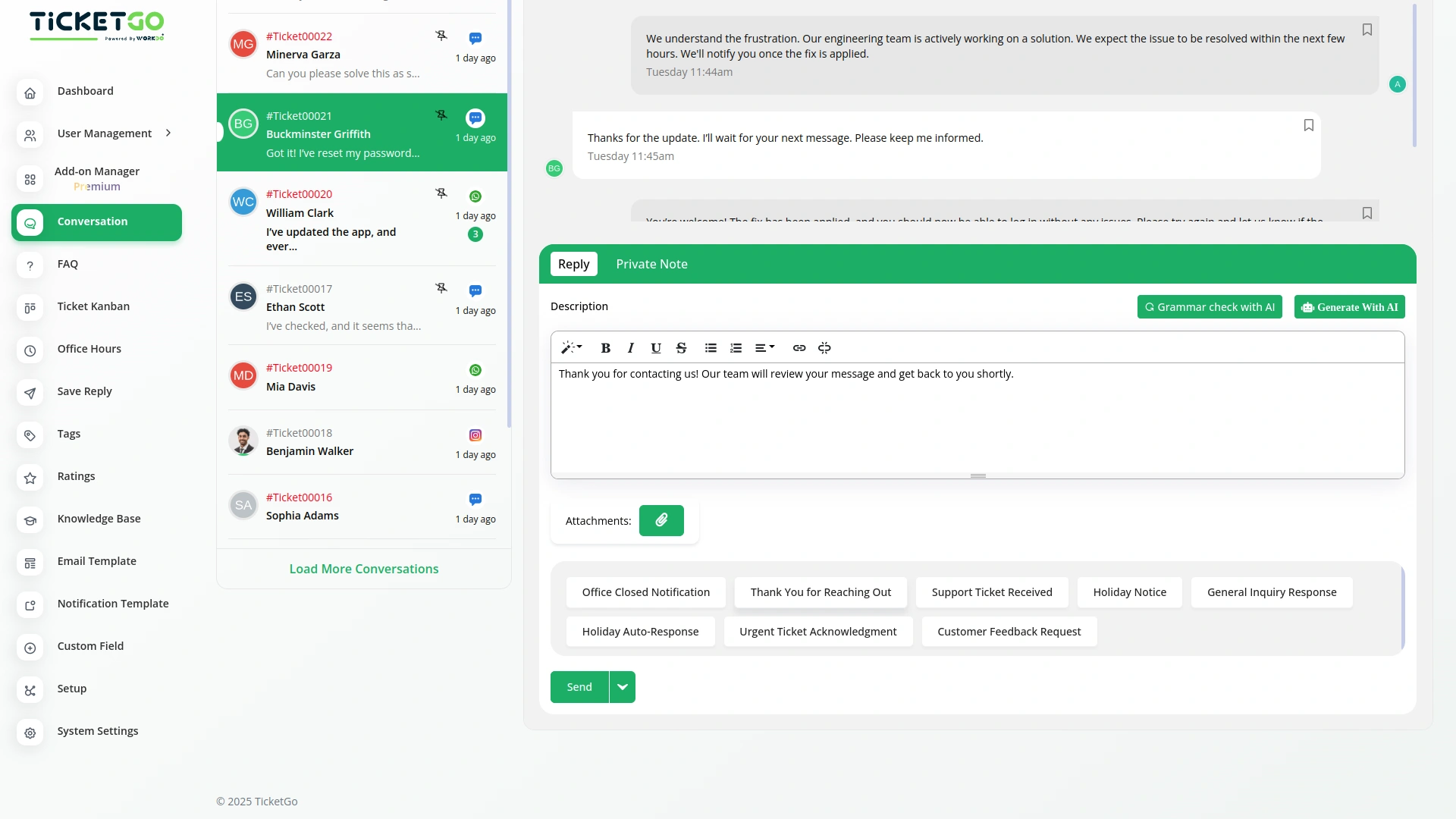Toggle the pin on Minerva Garza's ticket
The width and height of the screenshot is (1456, 819).
tap(441, 34)
